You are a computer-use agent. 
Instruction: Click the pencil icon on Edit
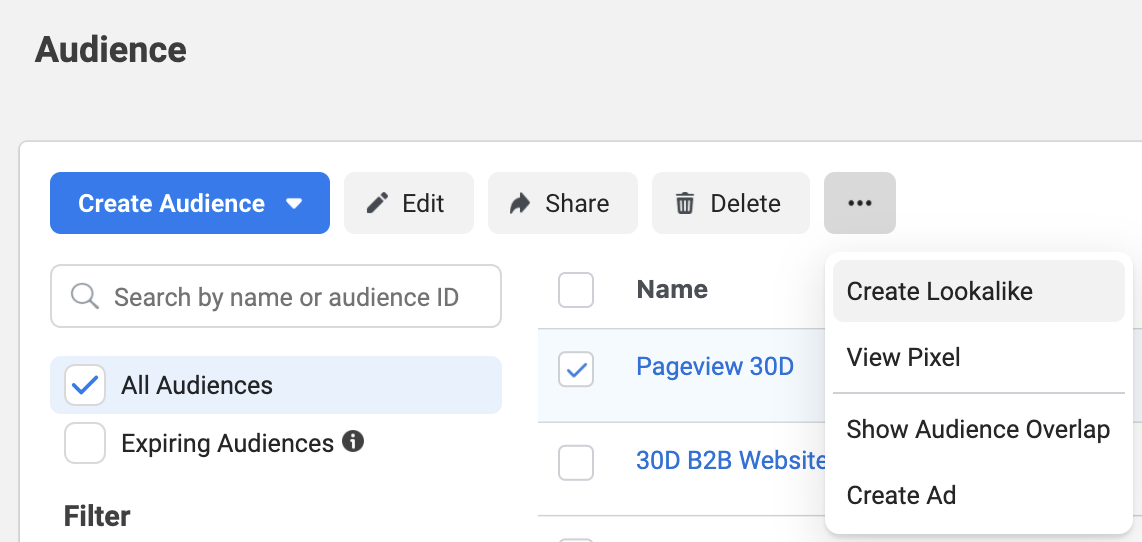point(377,203)
